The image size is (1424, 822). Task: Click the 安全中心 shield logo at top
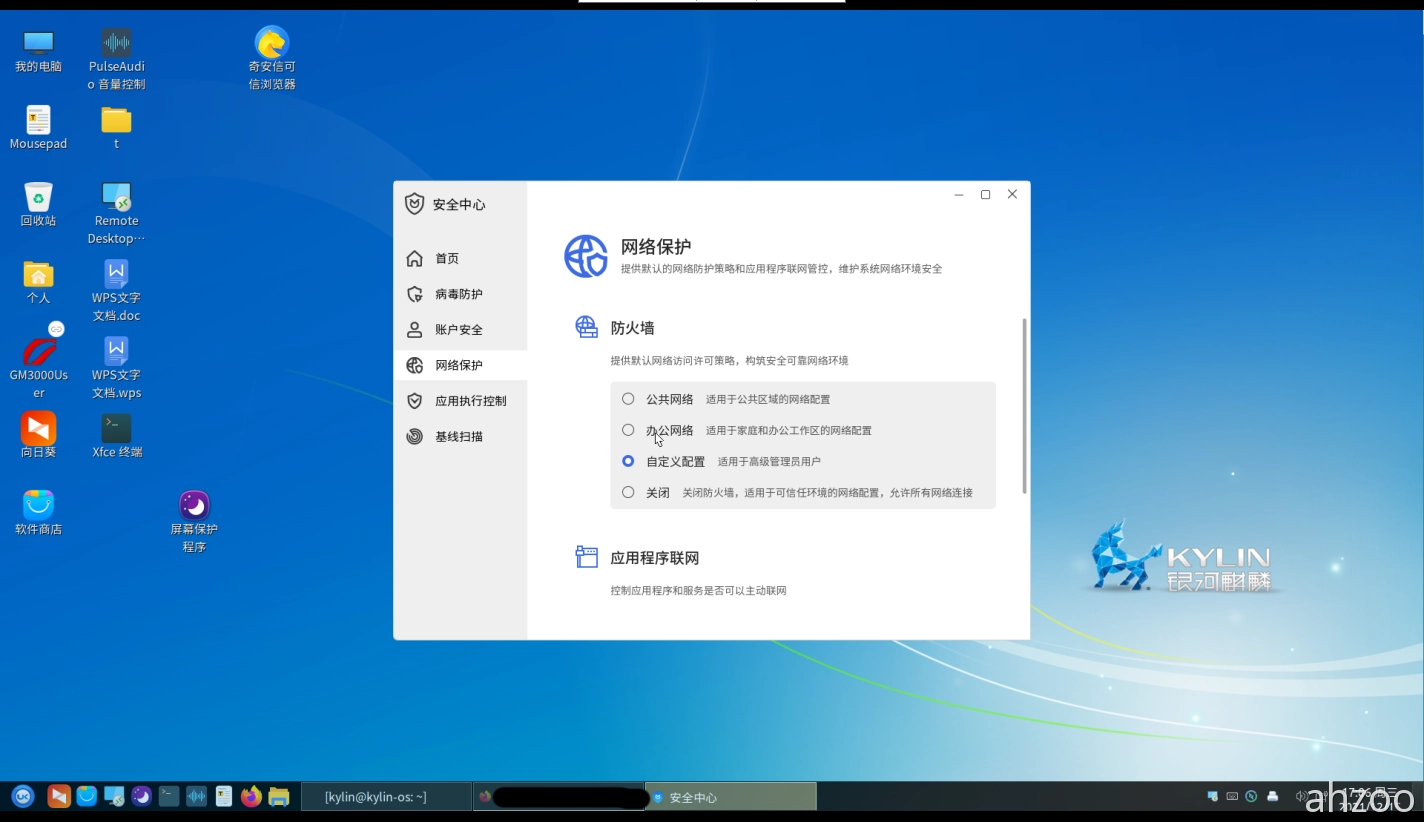(x=414, y=203)
